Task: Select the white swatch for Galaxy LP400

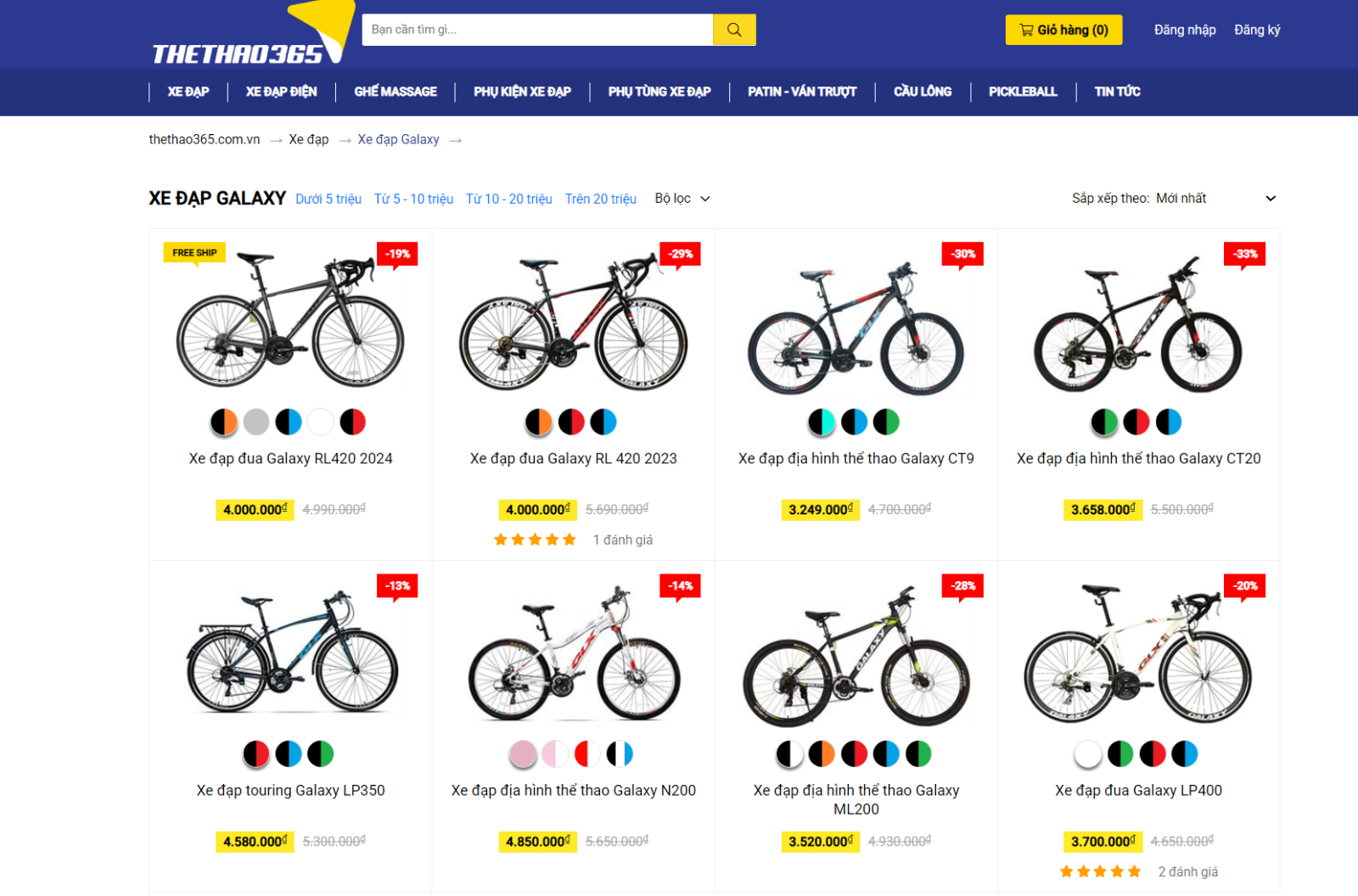Action: coord(1088,753)
